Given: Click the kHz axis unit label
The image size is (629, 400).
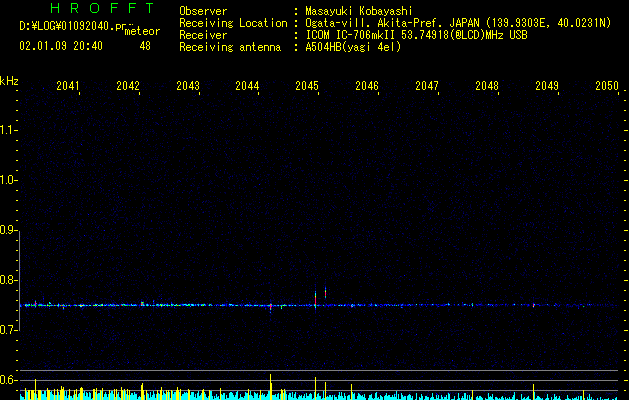Looking at the screenshot, I should [x=9, y=81].
